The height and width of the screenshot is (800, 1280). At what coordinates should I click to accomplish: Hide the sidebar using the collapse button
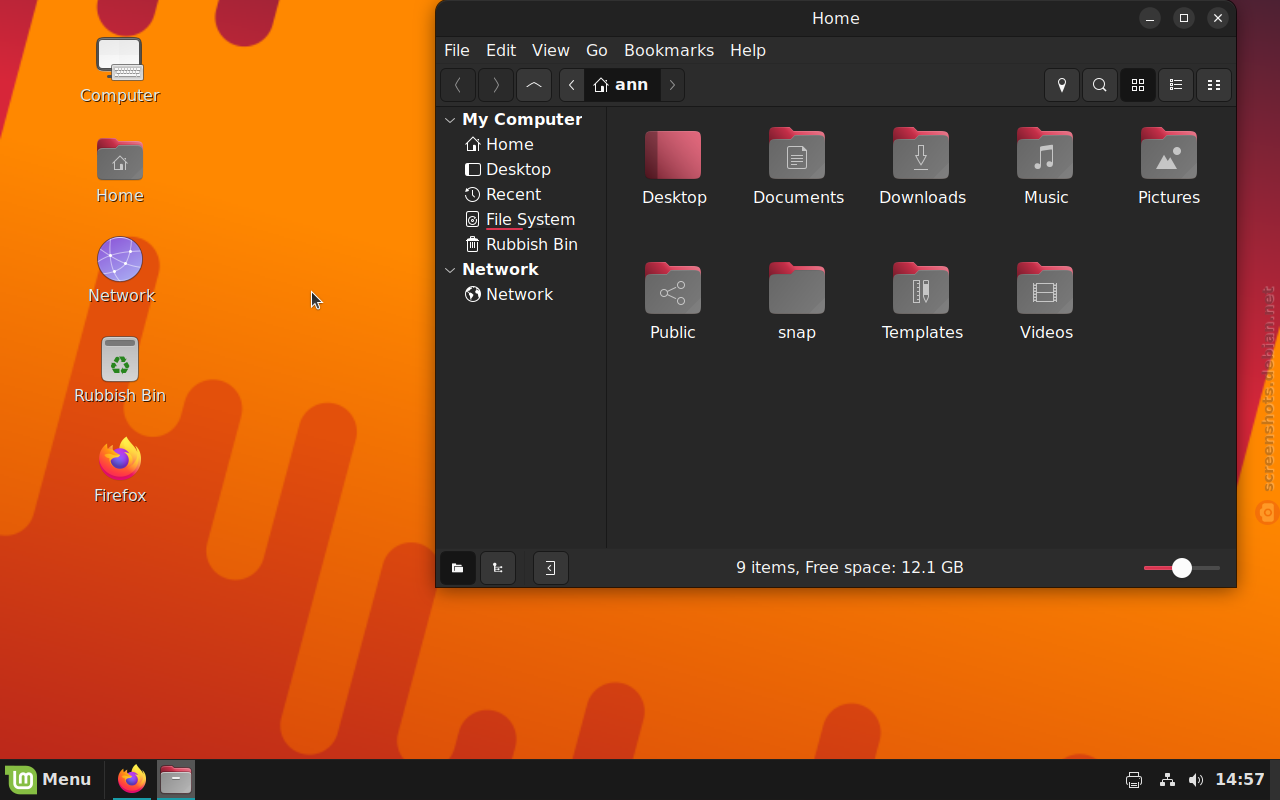click(x=551, y=568)
